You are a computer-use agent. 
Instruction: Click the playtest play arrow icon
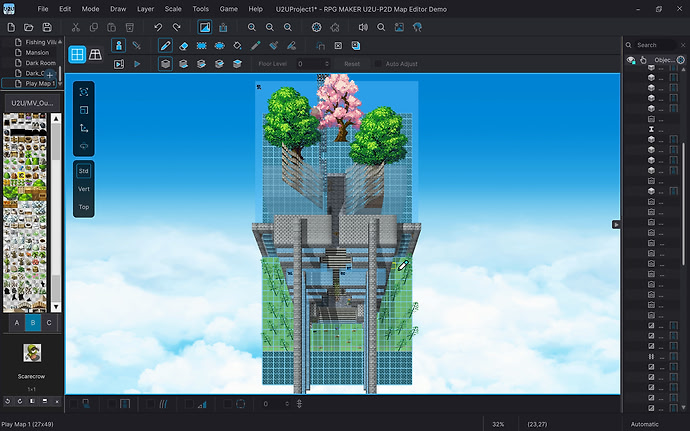coord(137,64)
